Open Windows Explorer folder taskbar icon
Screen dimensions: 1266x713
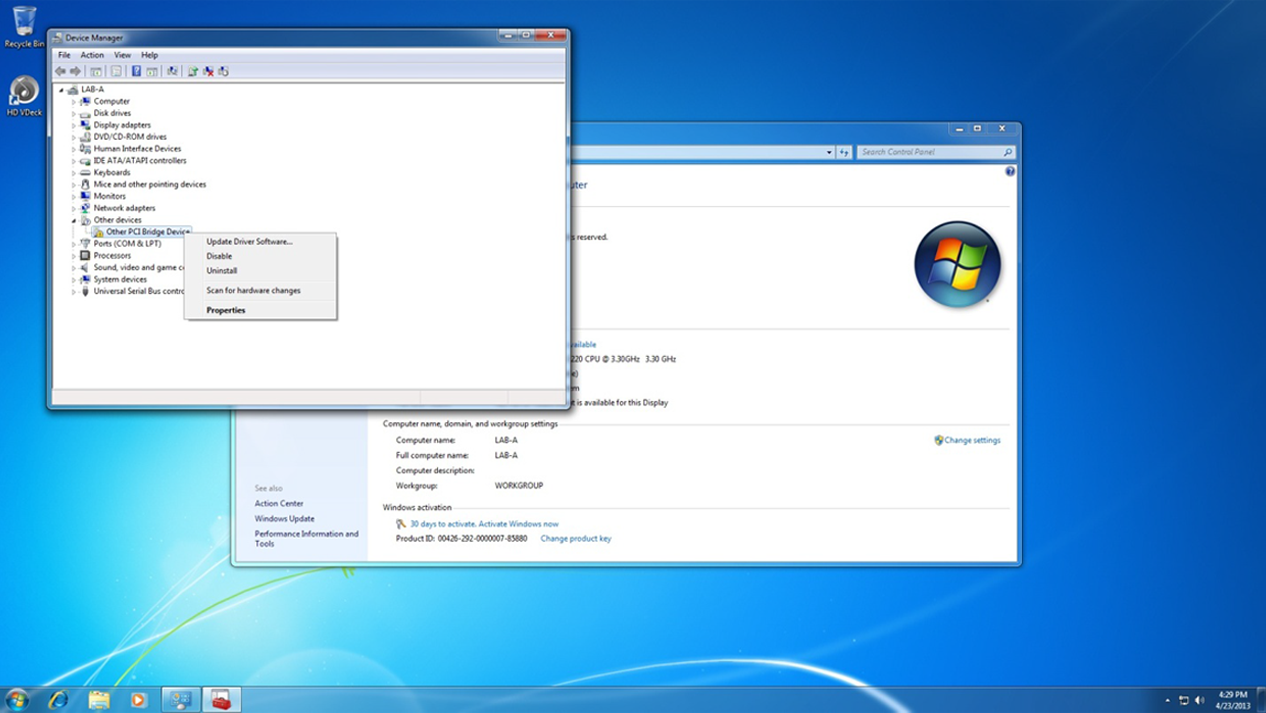[x=99, y=699]
